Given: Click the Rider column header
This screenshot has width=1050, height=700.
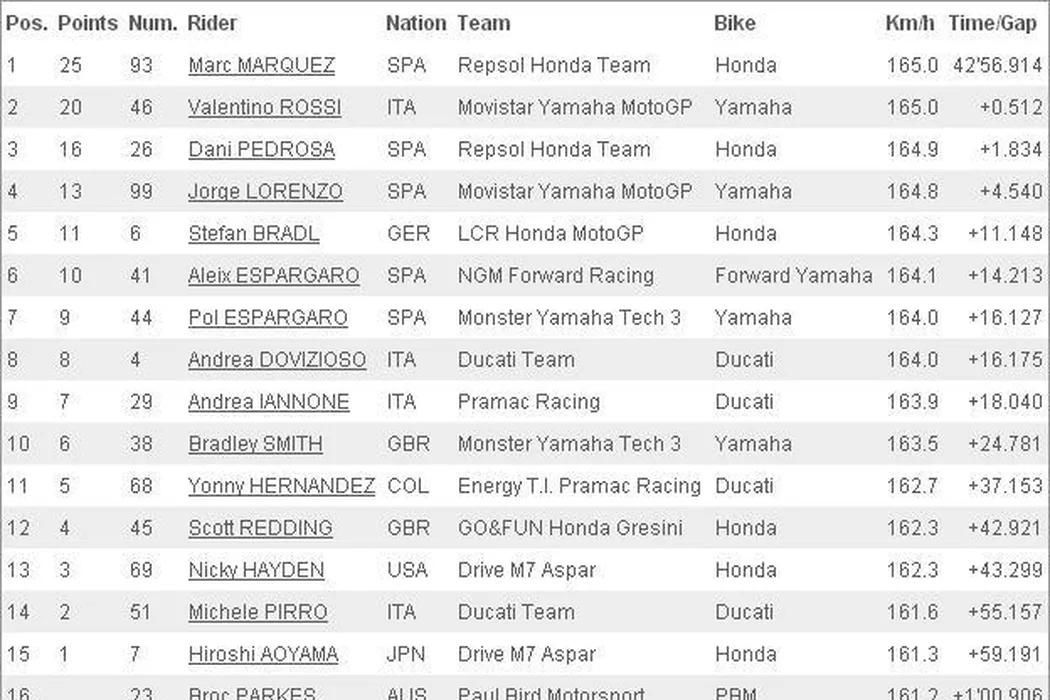Looking at the screenshot, I should (212, 23).
